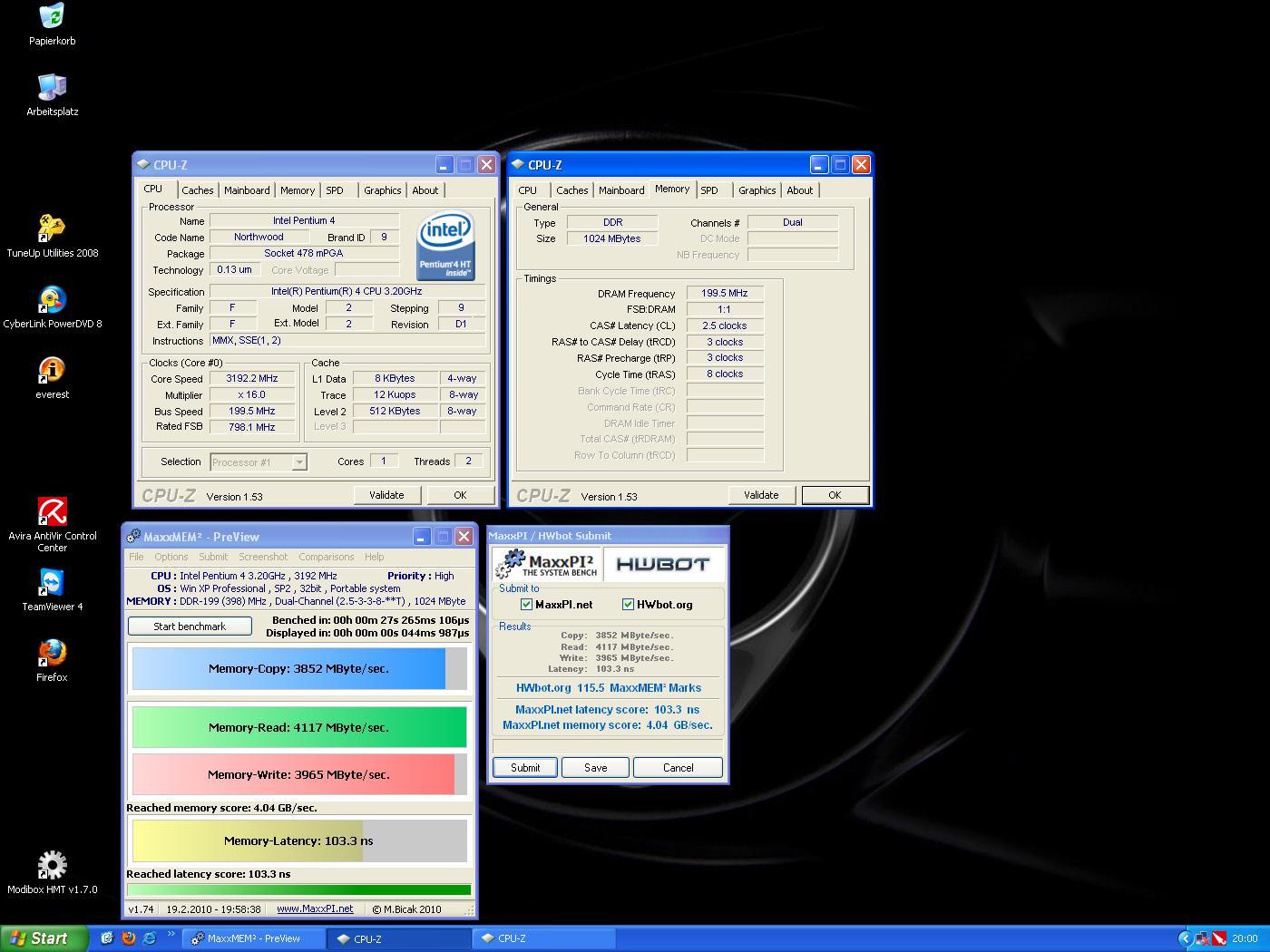Click the MaxxPI² system bench logo
The height and width of the screenshot is (952, 1270).
[547, 564]
